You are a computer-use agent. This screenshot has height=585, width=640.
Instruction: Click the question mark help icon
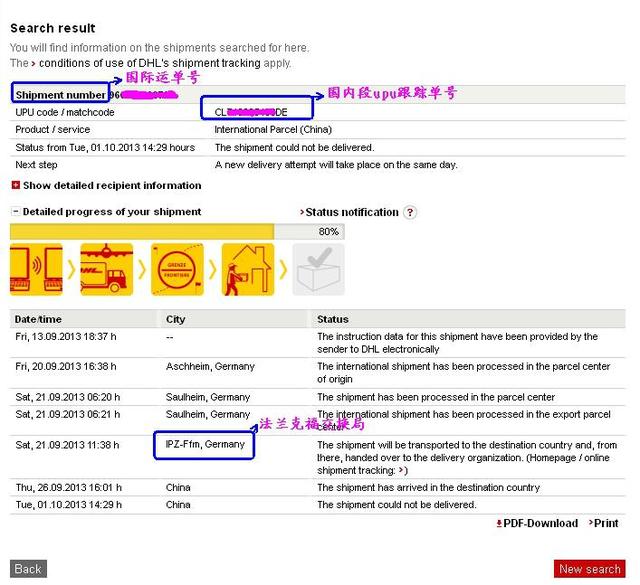tap(410, 213)
